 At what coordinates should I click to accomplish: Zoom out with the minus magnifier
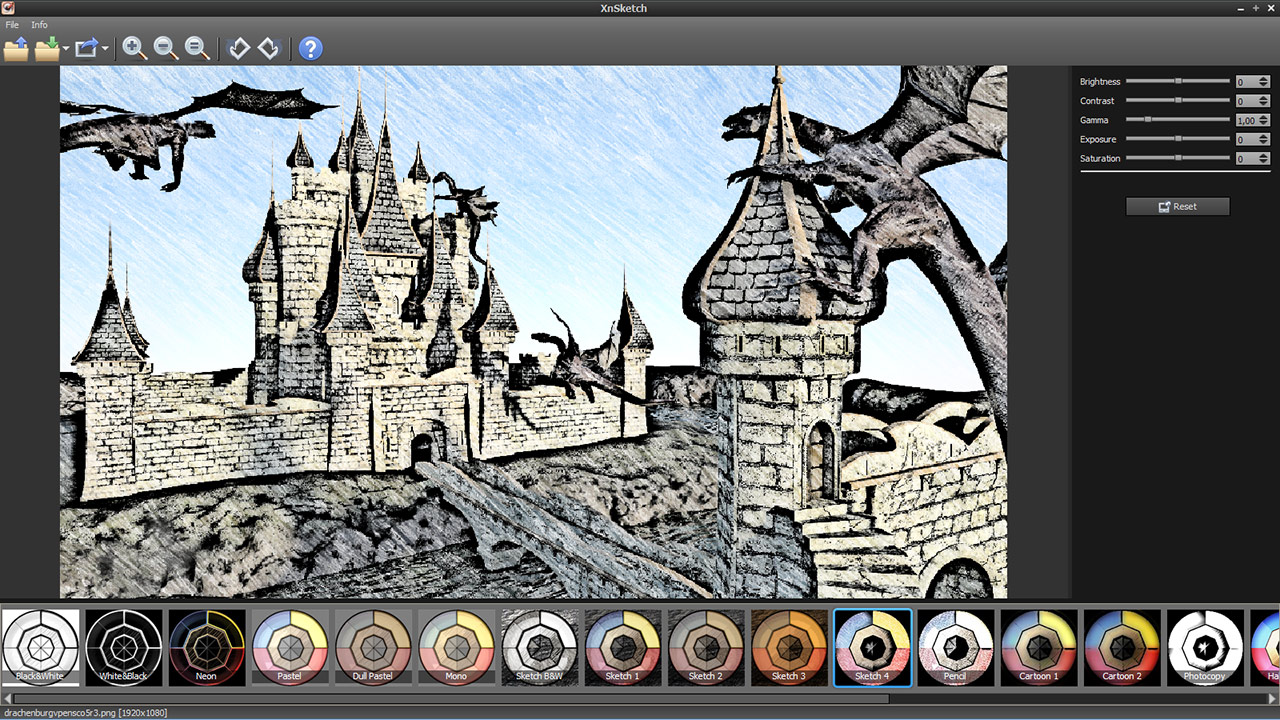coord(166,48)
